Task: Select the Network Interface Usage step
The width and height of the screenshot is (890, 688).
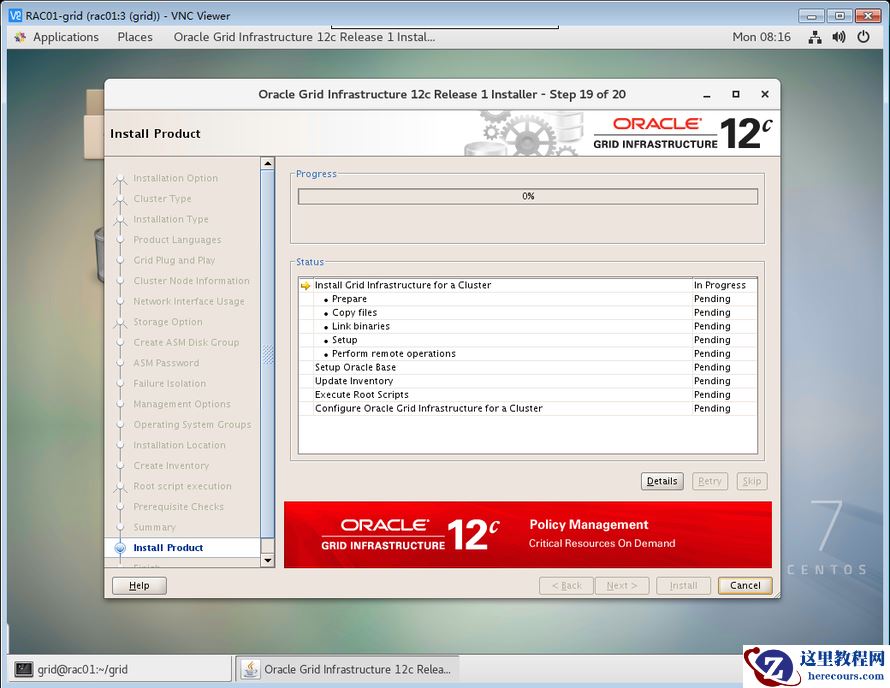Action: 188,301
